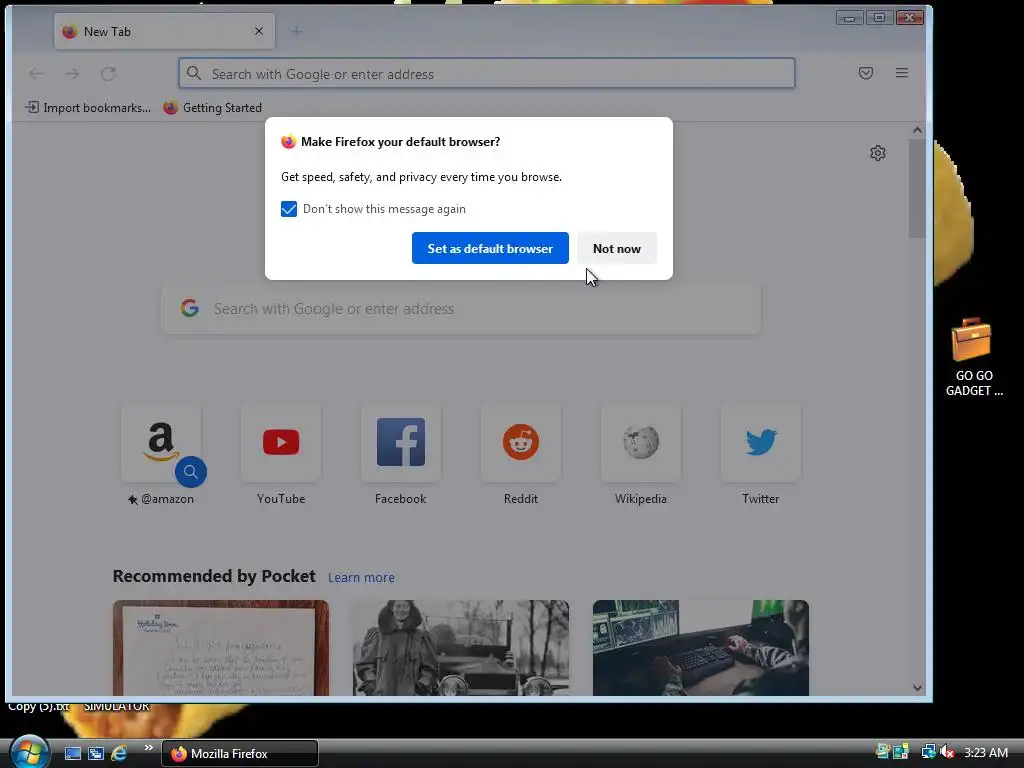
Task: Close the New Tab tab
Action: 259,31
